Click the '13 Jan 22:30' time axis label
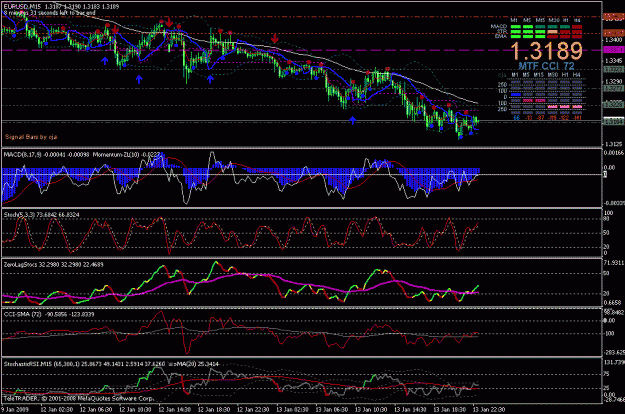 (x=489, y=409)
